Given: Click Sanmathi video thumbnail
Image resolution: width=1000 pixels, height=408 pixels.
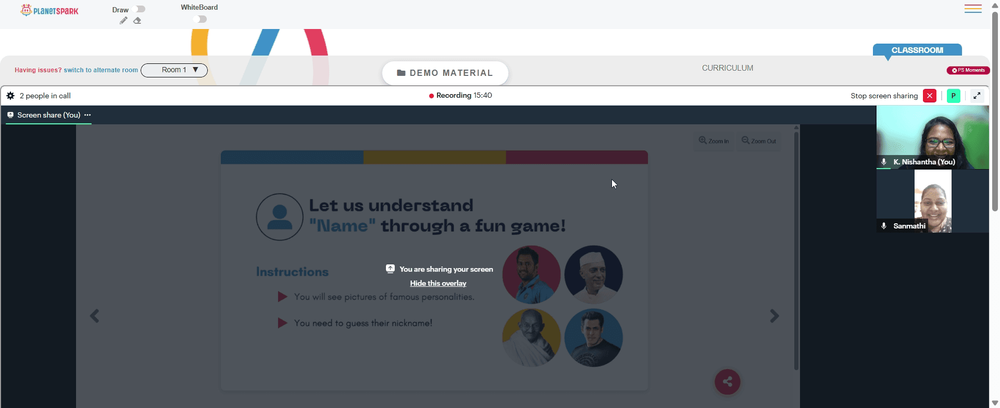Looking at the screenshot, I should click(932, 201).
